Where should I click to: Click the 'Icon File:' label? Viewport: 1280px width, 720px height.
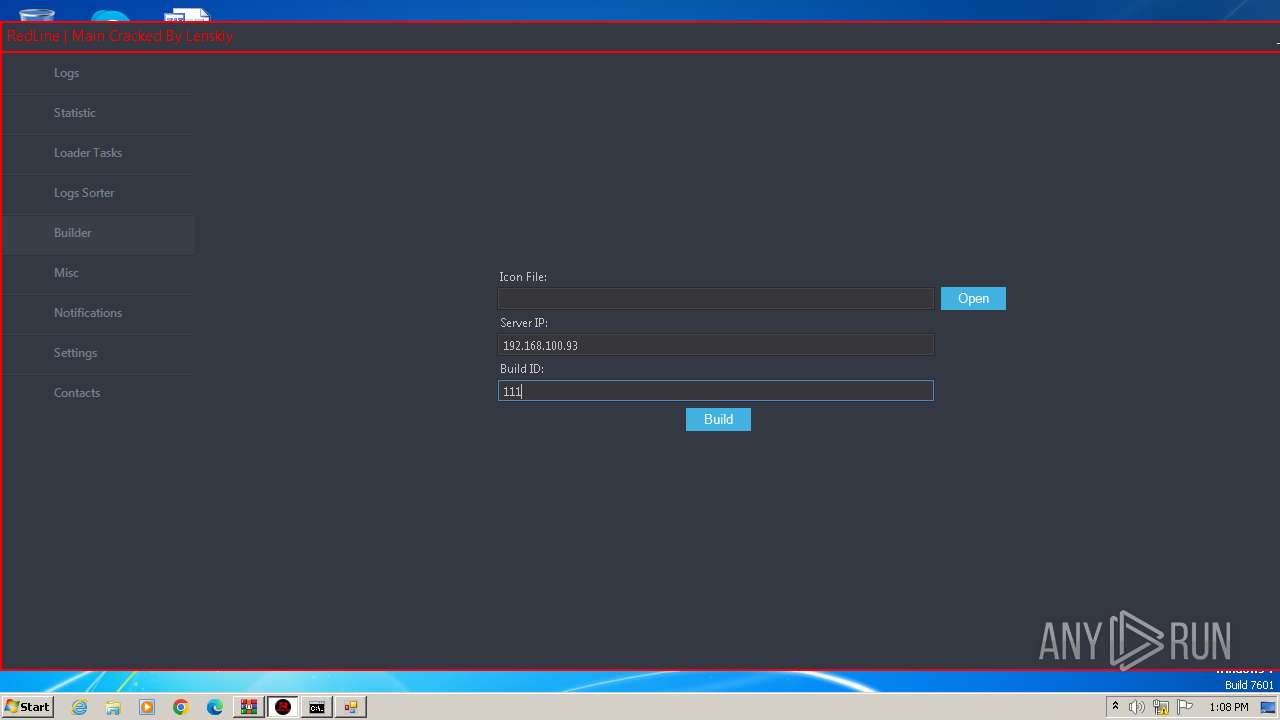pyautogui.click(x=523, y=277)
